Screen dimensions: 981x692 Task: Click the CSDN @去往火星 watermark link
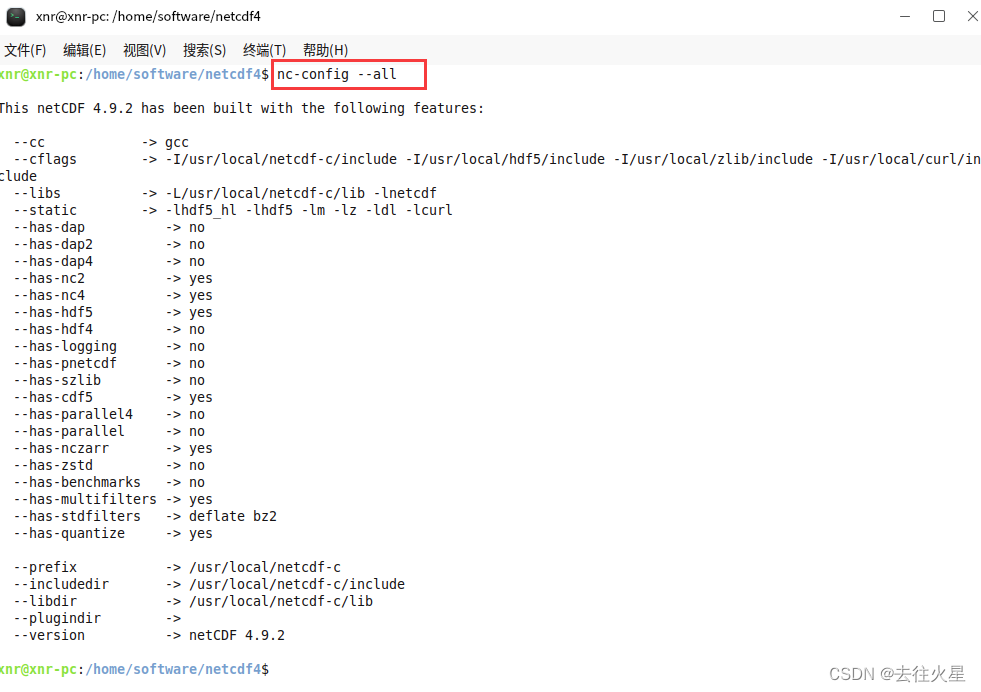899,674
